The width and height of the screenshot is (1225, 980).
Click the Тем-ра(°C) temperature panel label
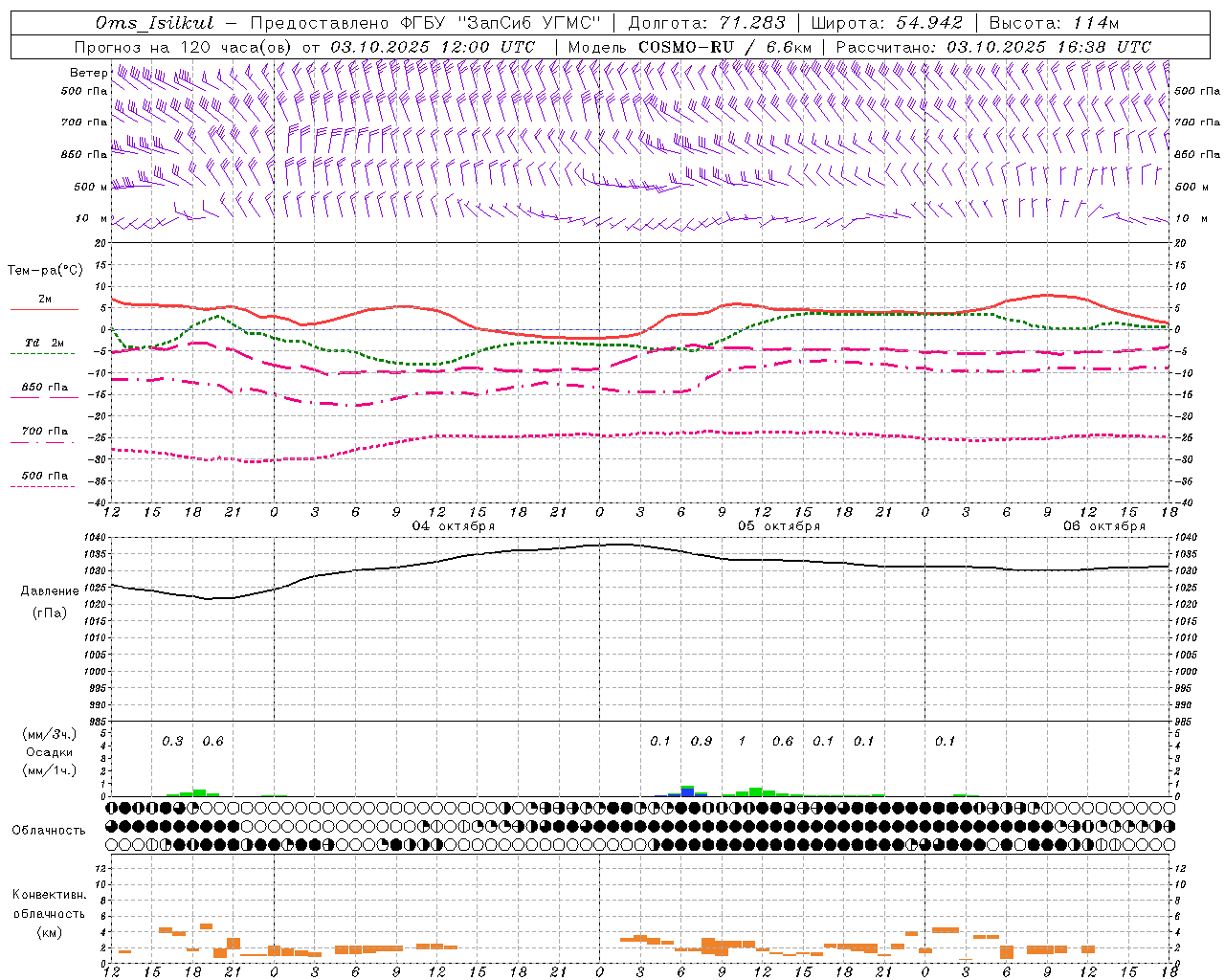(x=45, y=271)
